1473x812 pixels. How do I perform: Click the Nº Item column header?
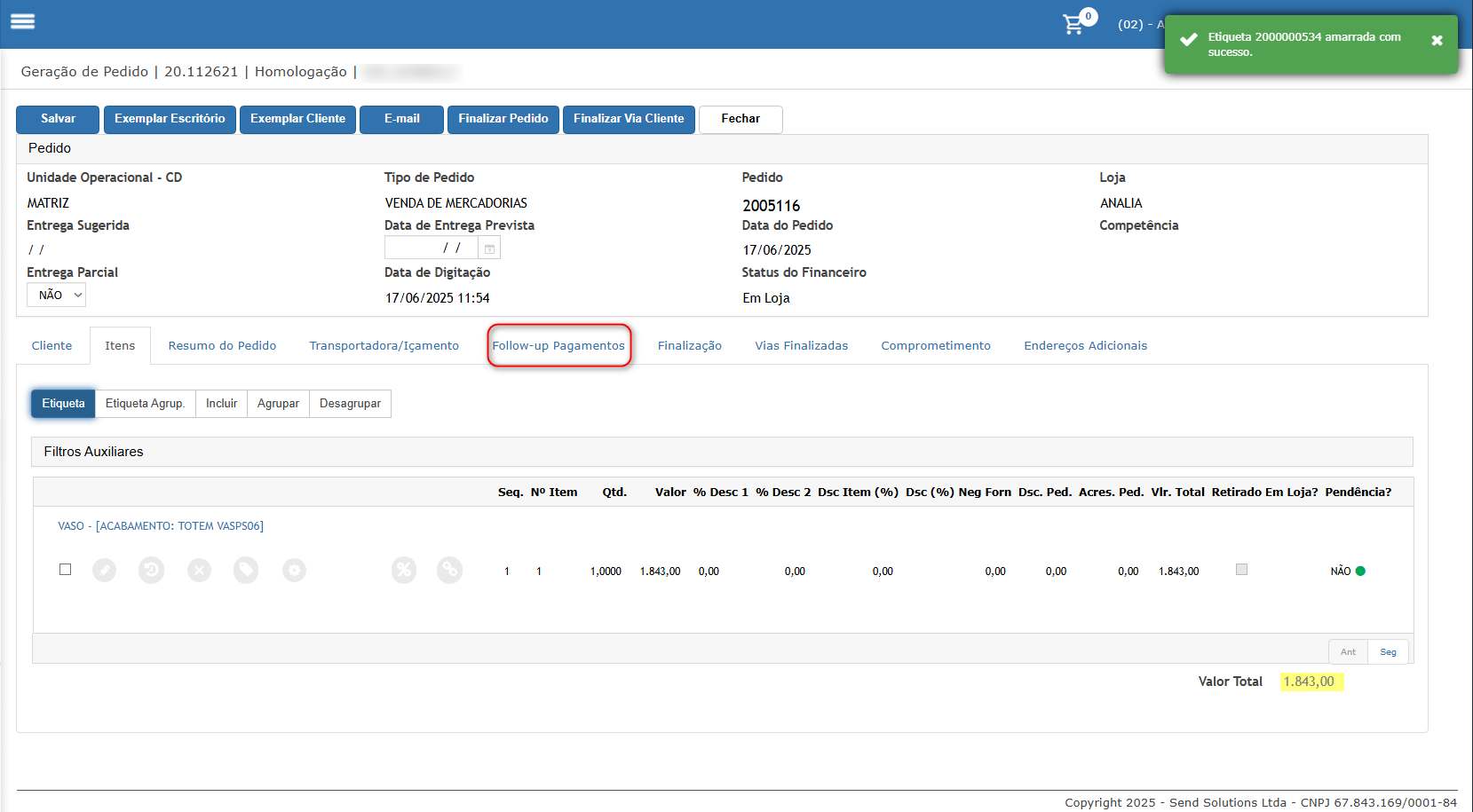(x=554, y=492)
